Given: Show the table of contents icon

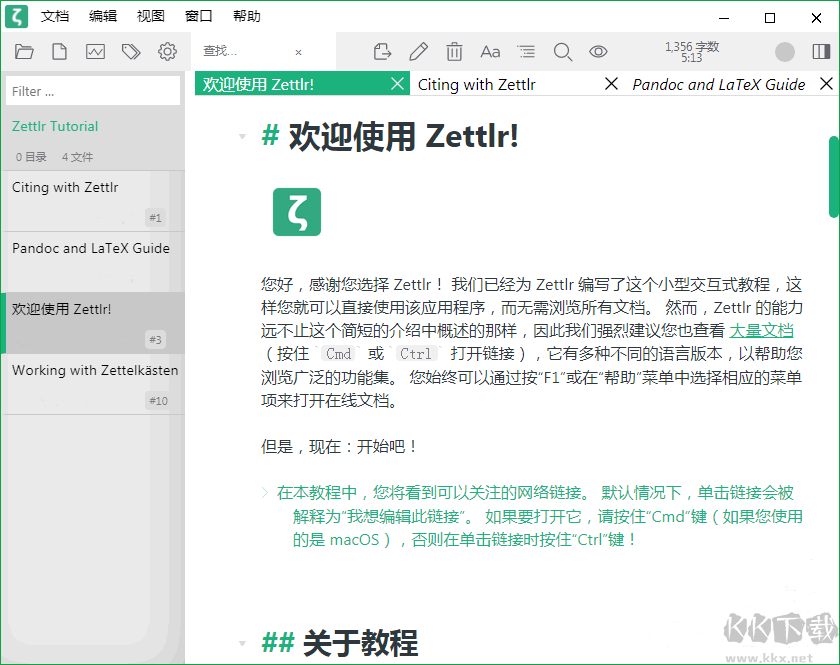Looking at the screenshot, I should (527, 51).
